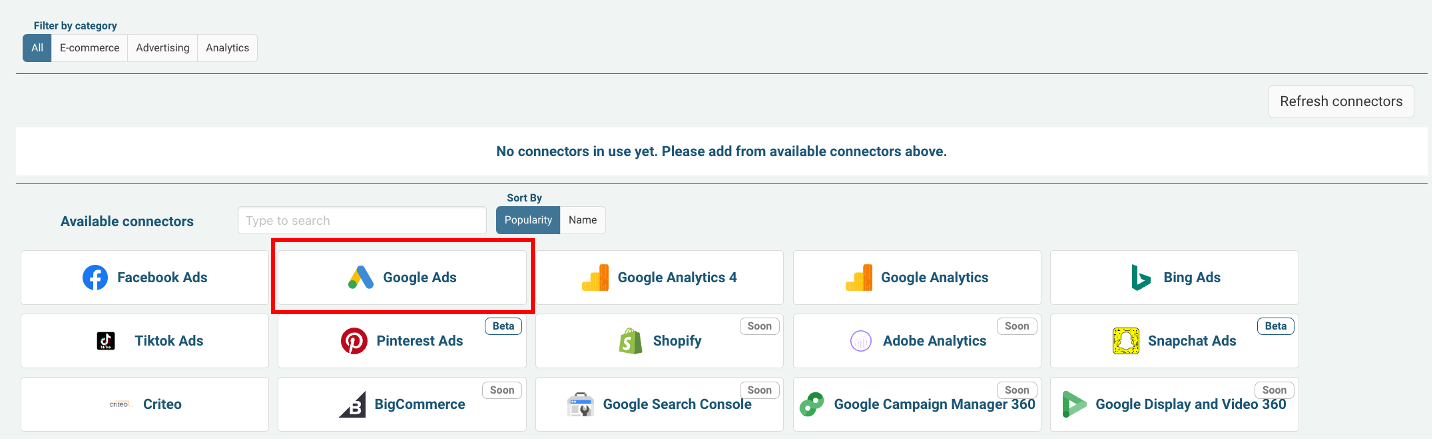Select the BigCommerce logo icon

pos(352,404)
